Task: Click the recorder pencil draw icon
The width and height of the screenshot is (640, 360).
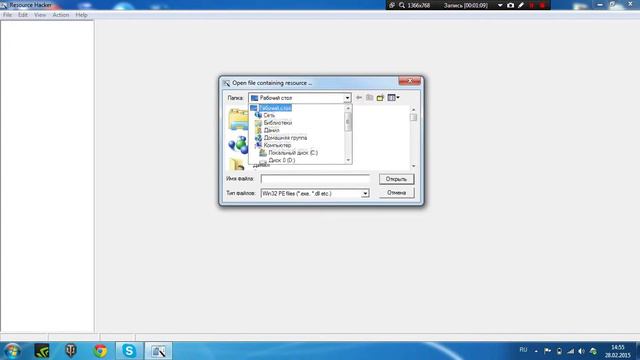Action: click(x=521, y=5)
